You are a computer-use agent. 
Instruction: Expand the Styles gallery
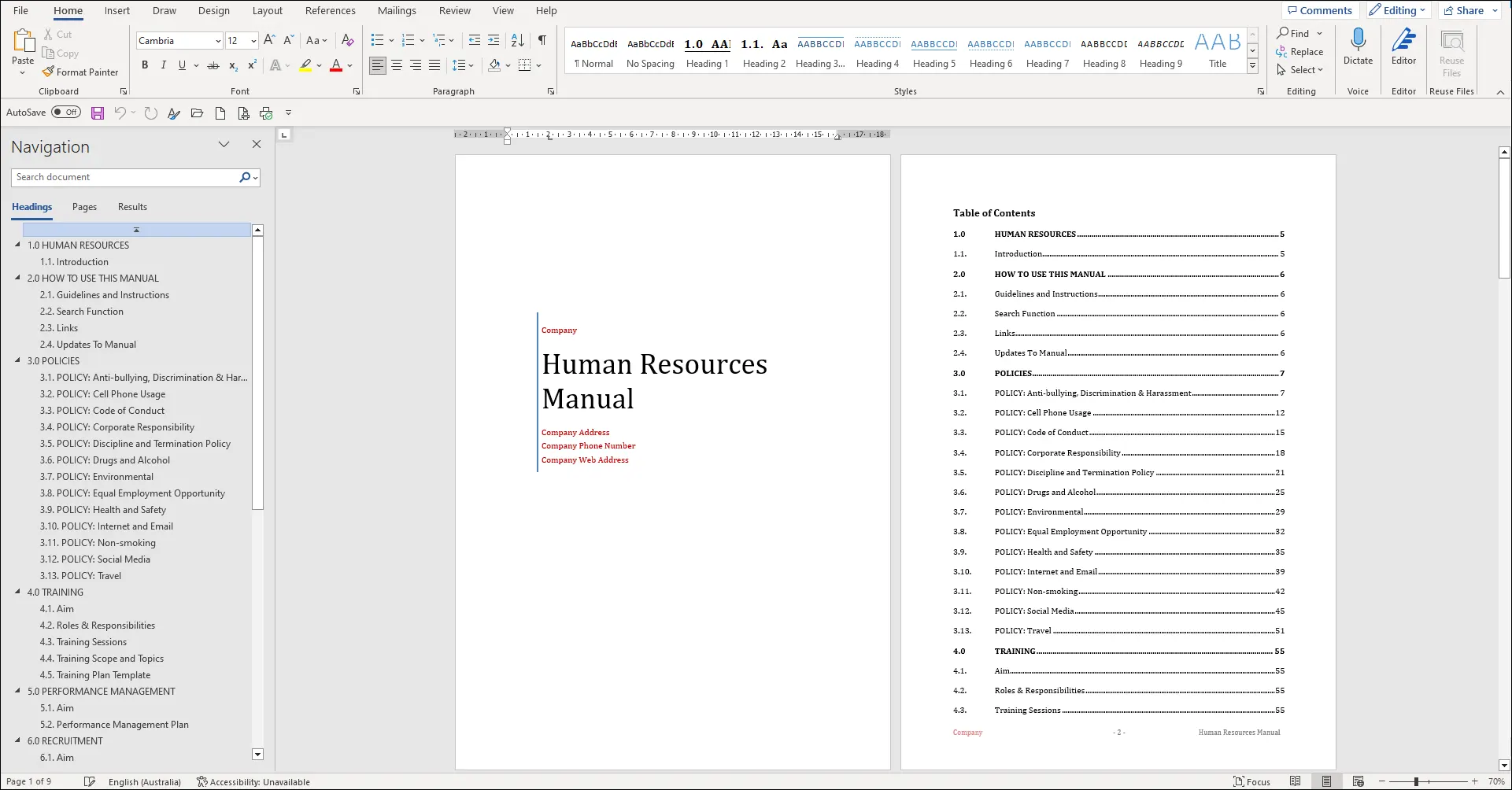[1252, 67]
